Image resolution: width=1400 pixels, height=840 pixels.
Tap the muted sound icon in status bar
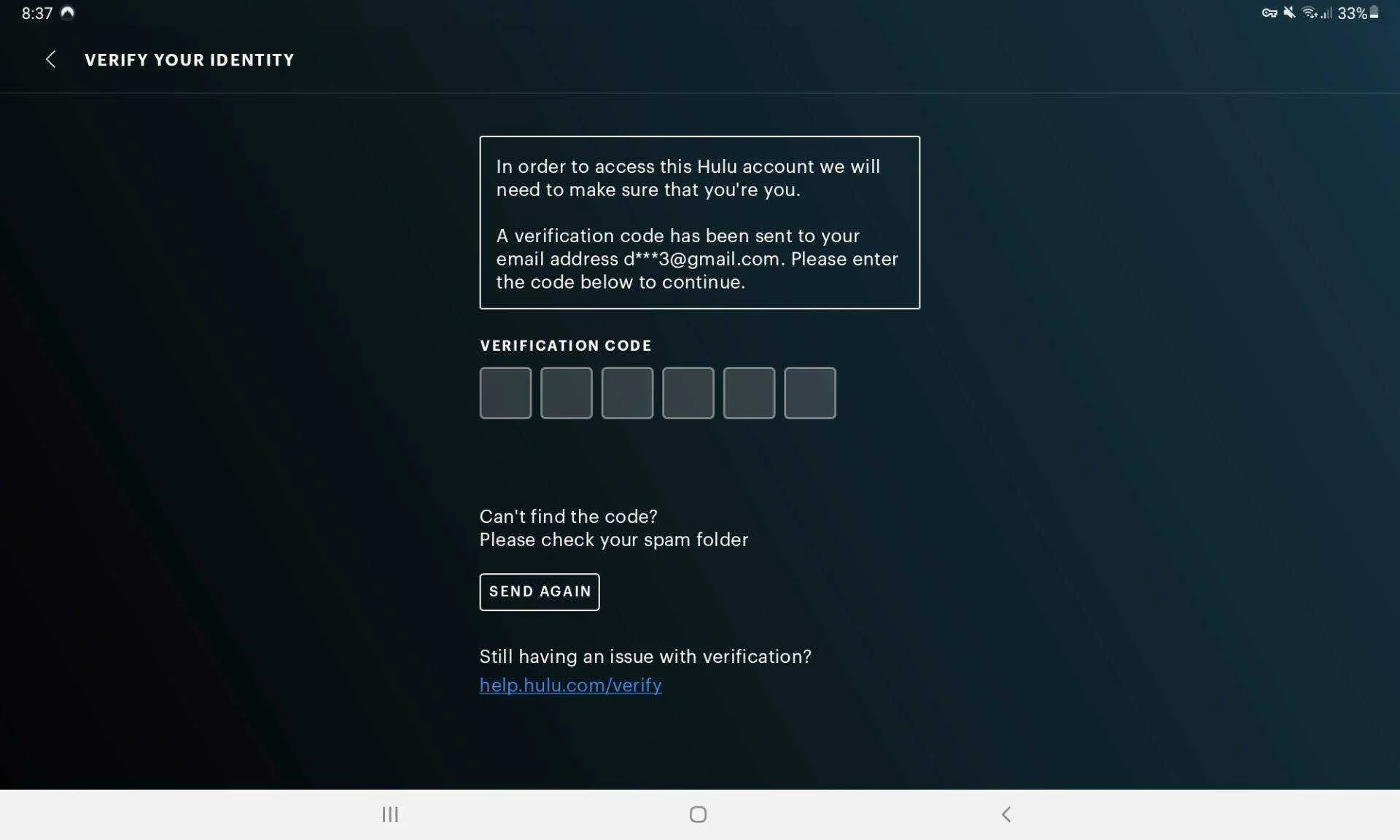[1289, 12]
